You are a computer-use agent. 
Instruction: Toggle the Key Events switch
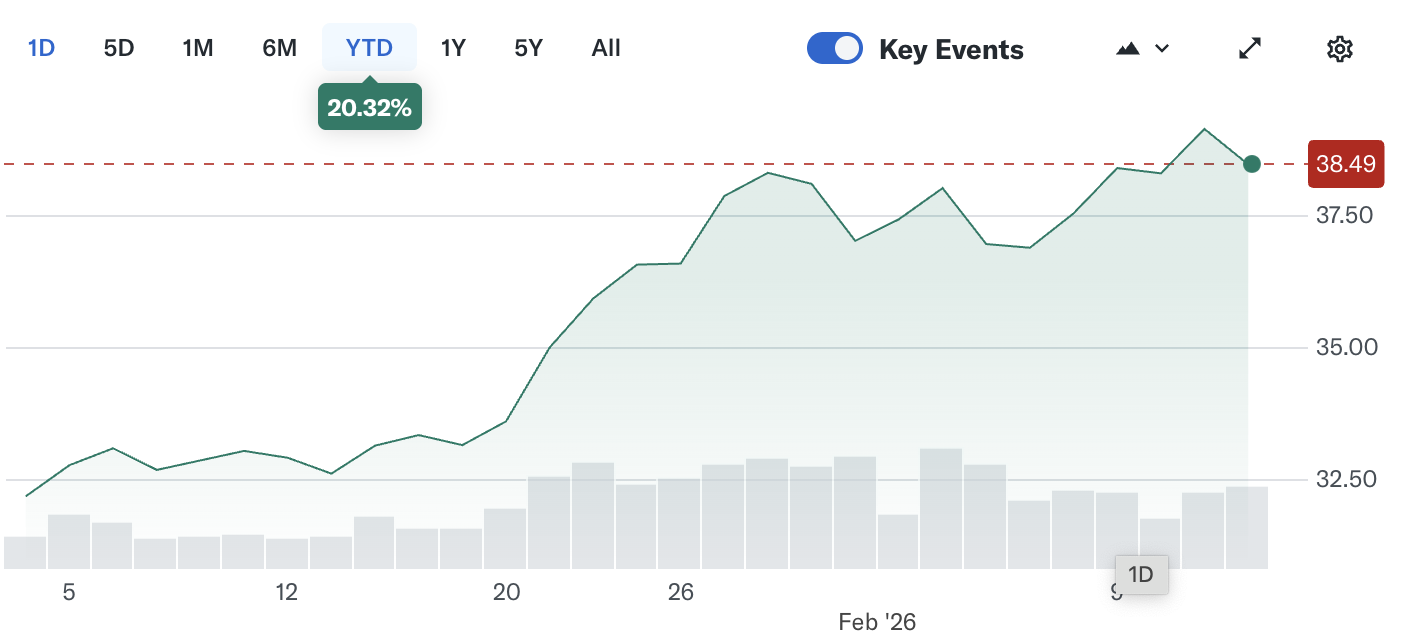pos(834,49)
